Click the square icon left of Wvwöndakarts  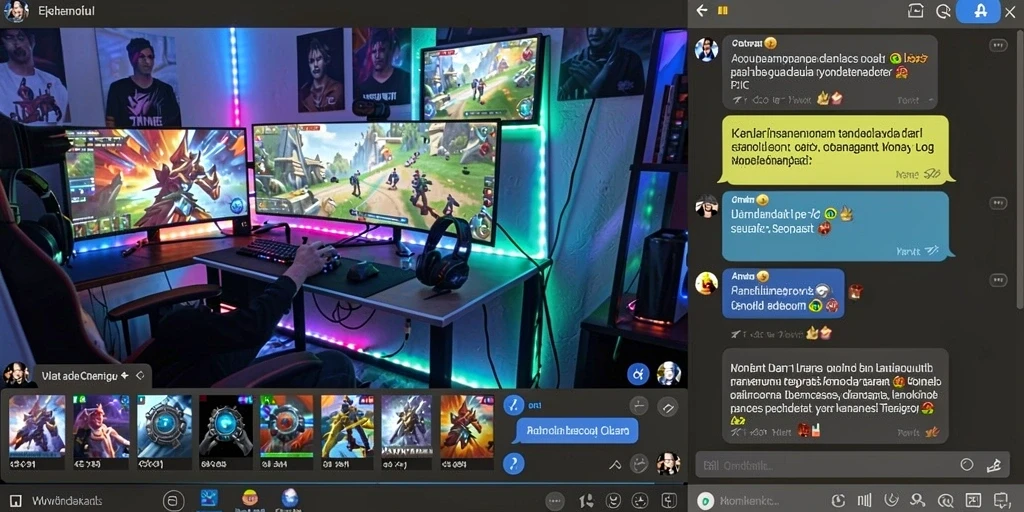coord(16,501)
